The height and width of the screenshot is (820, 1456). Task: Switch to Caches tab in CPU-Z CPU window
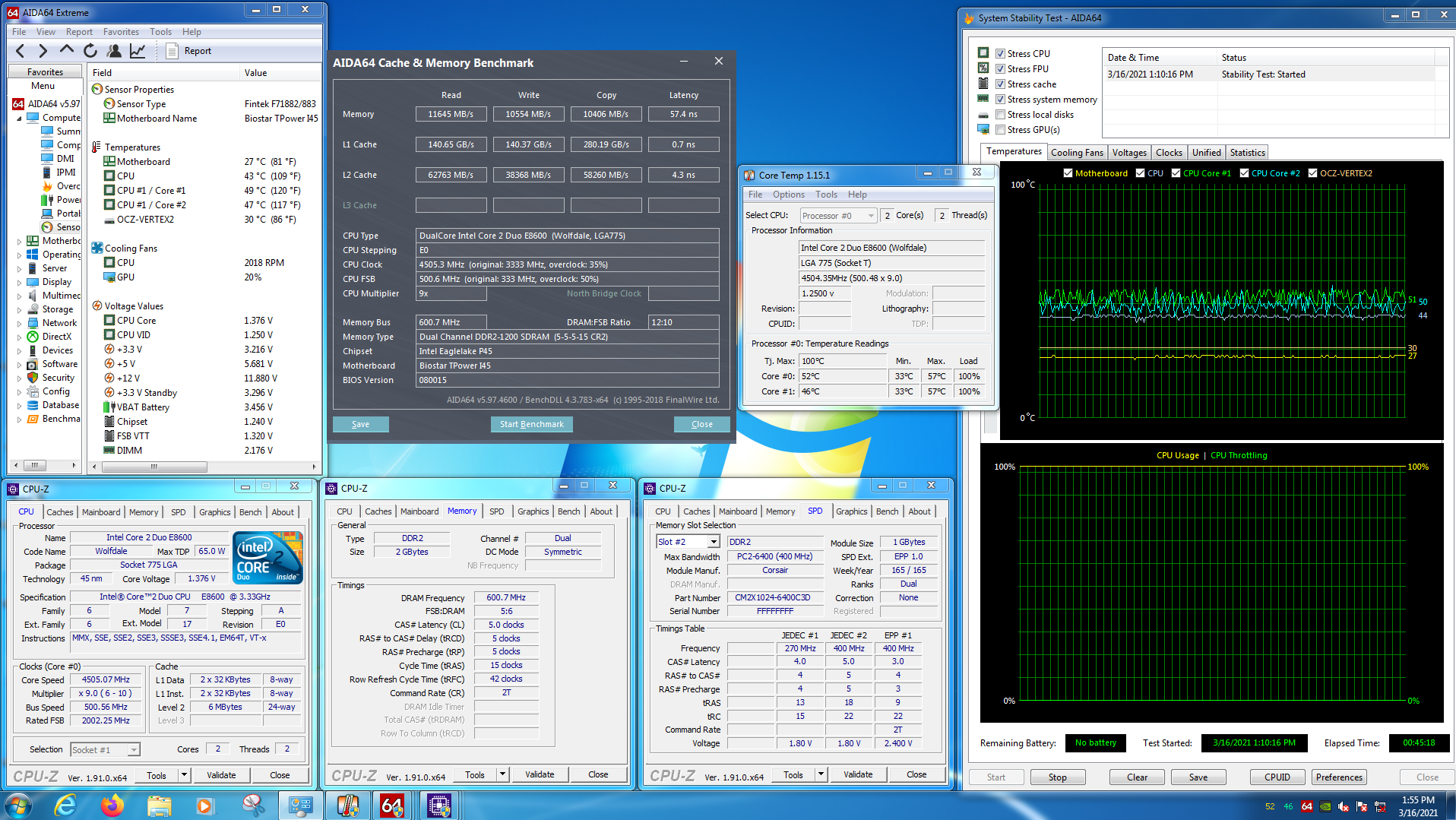pos(60,512)
